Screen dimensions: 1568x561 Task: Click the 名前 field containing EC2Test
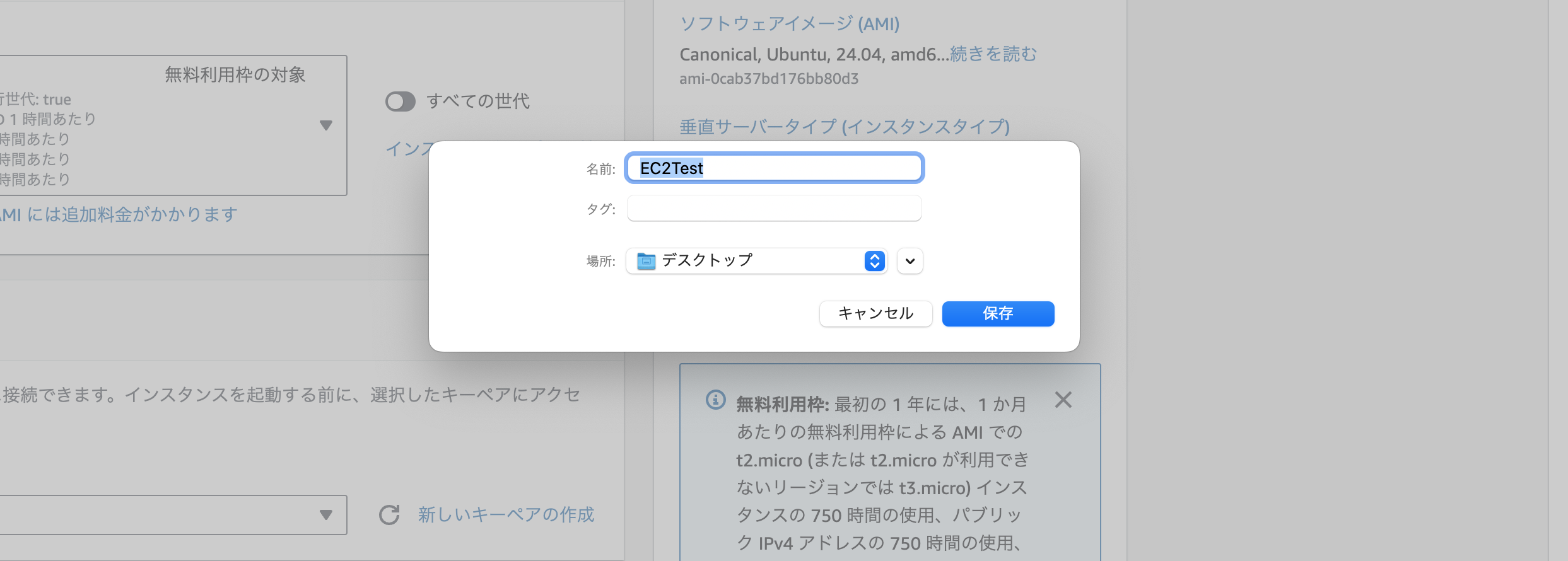[x=774, y=168]
